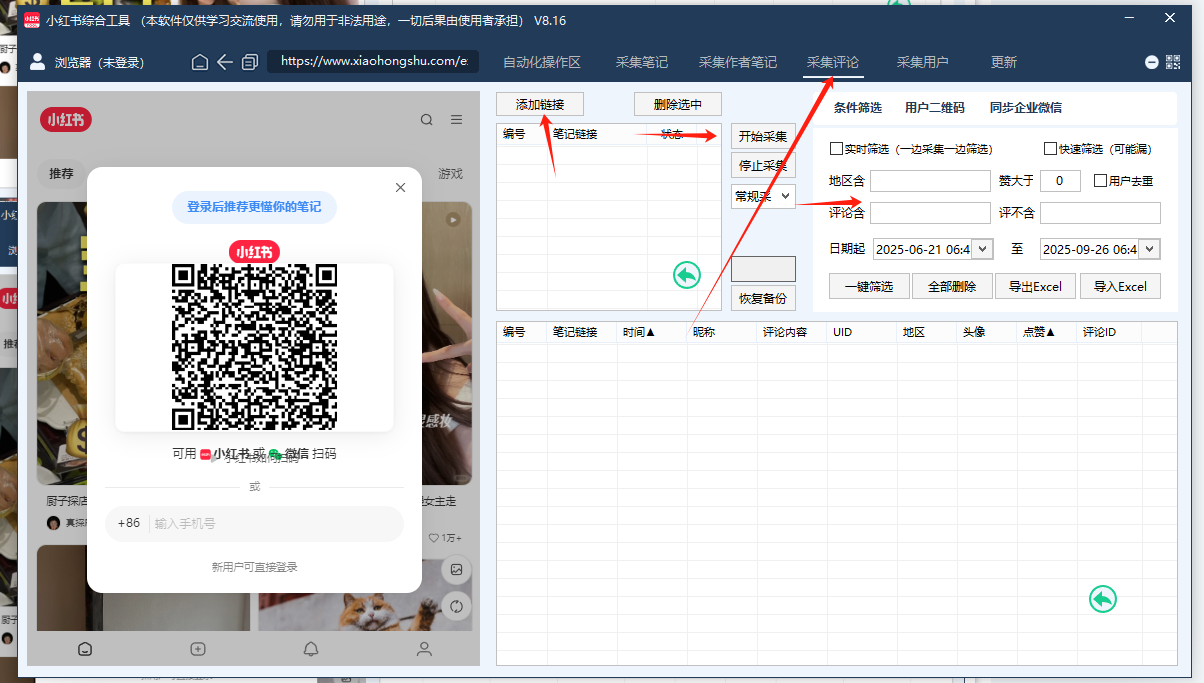
Task: Open the 用户二维码 sub-tab
Action: pyautogui.click(x=935, y=108)
